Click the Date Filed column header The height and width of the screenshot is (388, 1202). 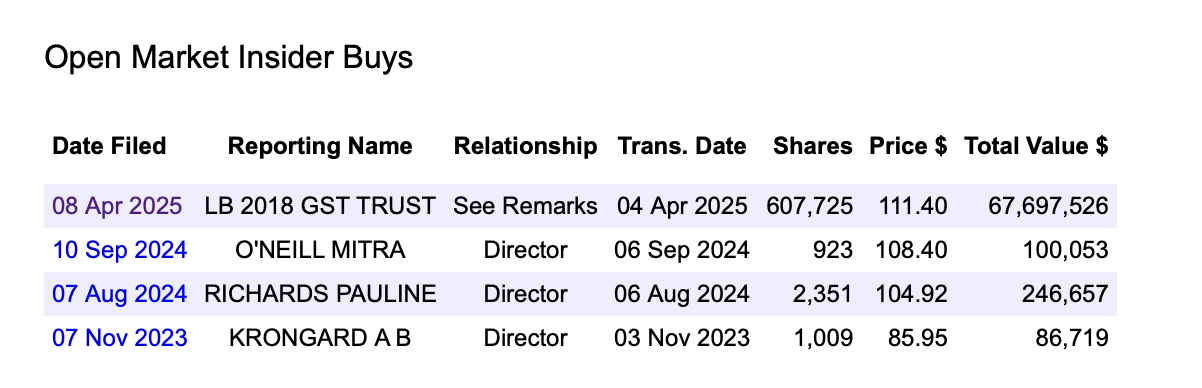[109, 146]
